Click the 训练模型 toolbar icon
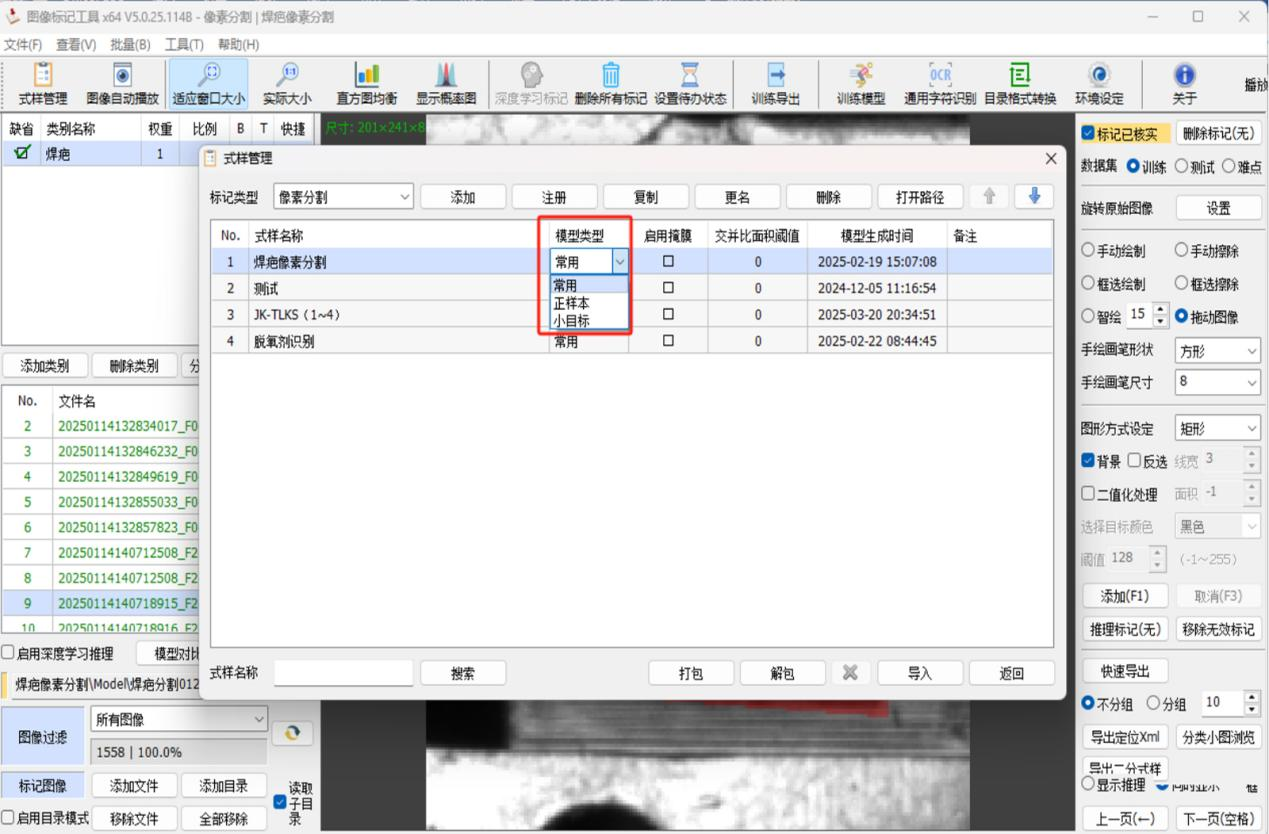Screen dimensions: 1269x834 860,84
